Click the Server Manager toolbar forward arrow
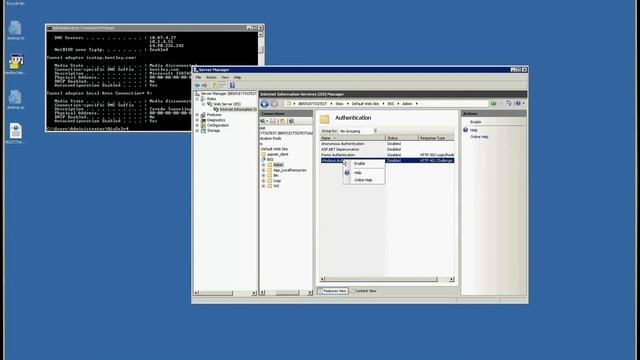The height and width of the screenshot is (360, 640). [205, 85]
